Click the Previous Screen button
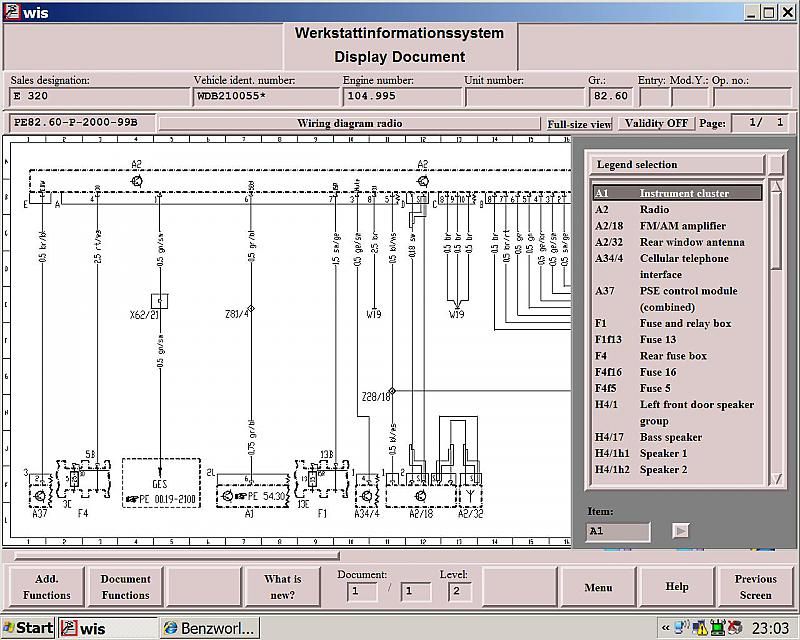This screenshot has width=800, height=640. [755, 587]
